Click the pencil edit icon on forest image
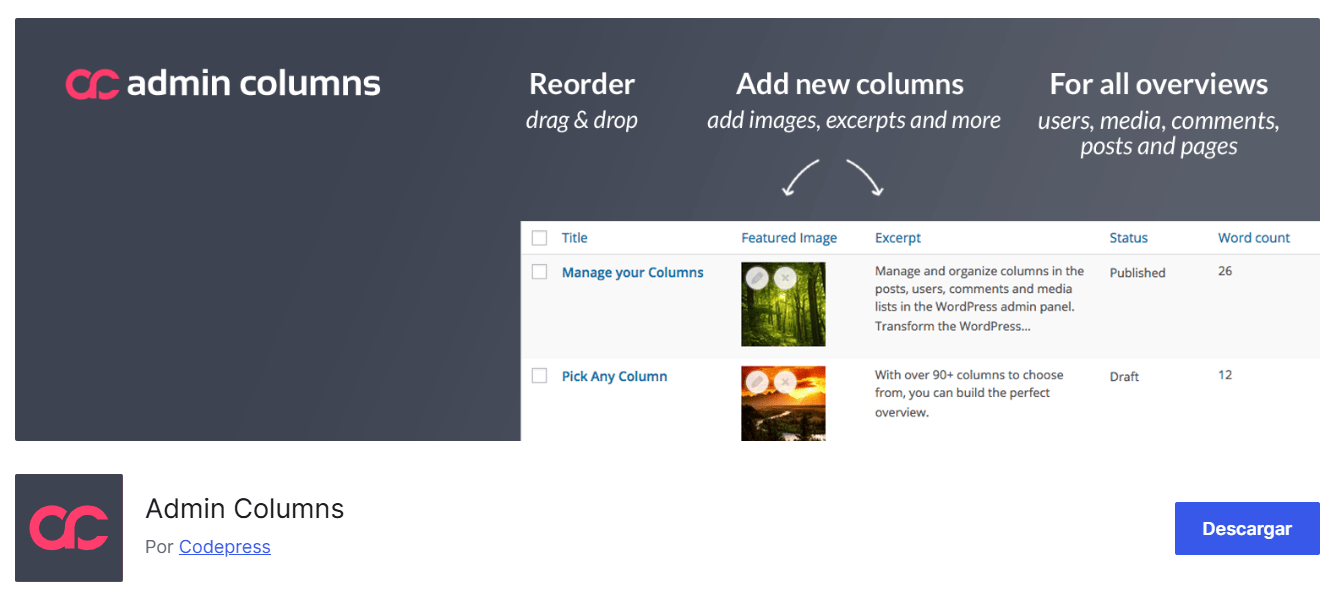 [x=757, y=278]
